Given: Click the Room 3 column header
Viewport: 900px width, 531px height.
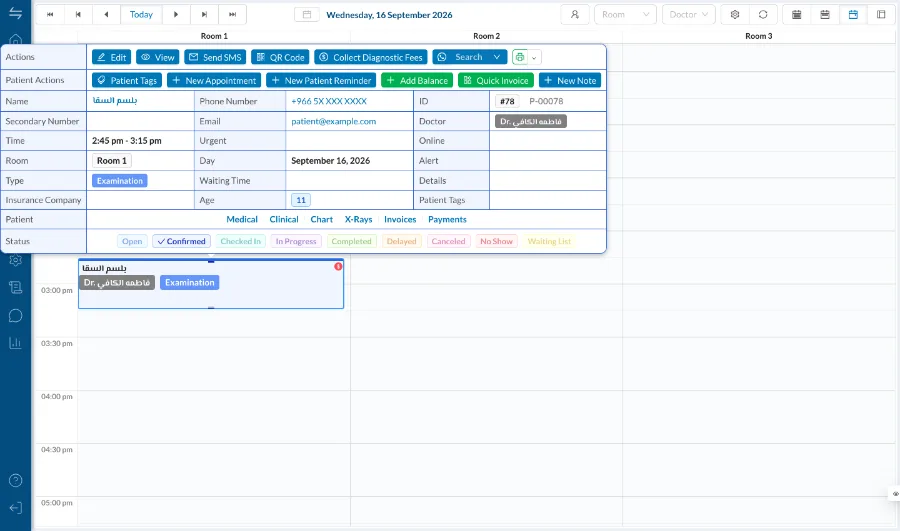Looking at the screenshot, I should pyautogui.click(x=759, y=36).
